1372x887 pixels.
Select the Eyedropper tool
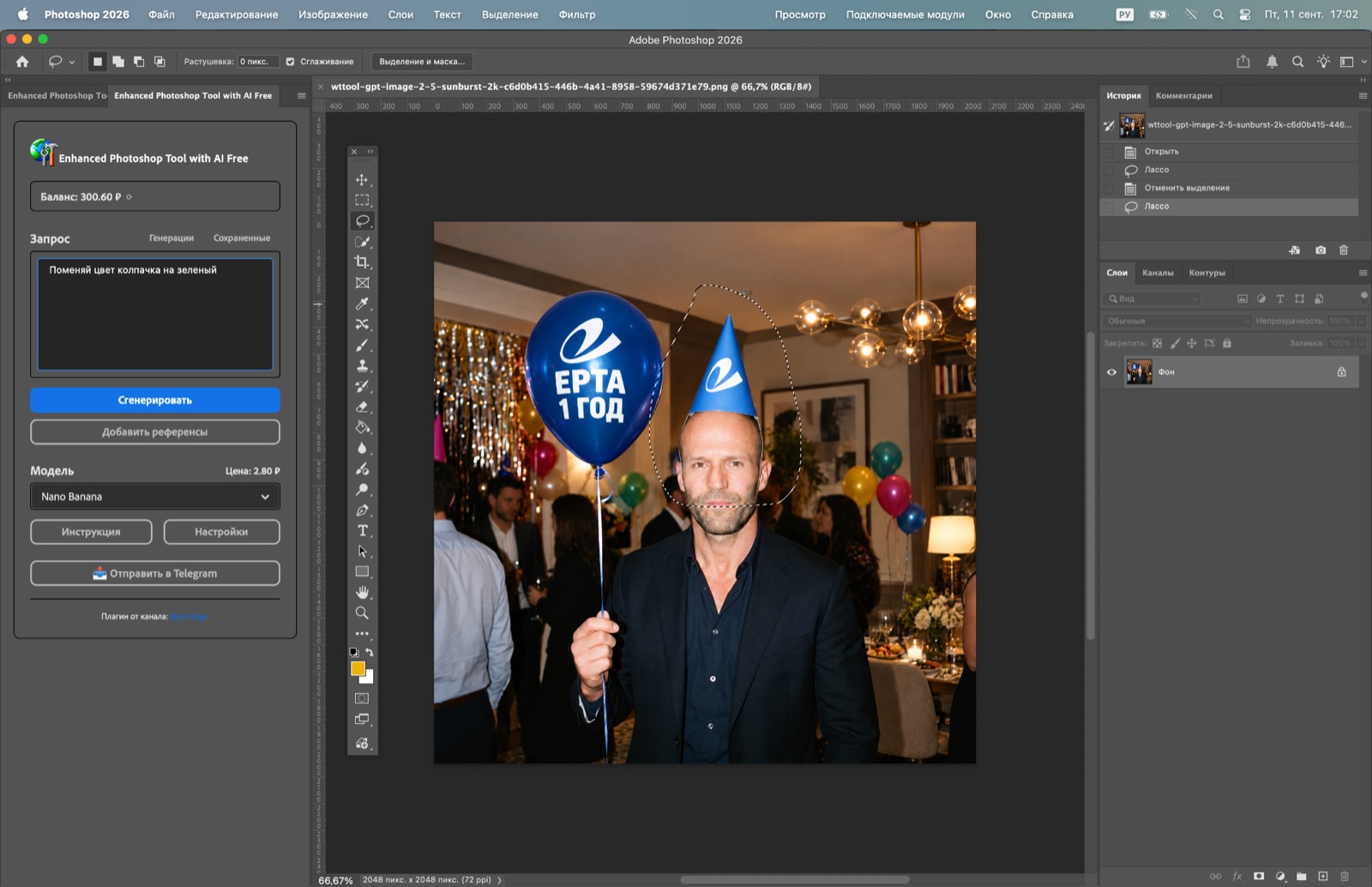362,304
